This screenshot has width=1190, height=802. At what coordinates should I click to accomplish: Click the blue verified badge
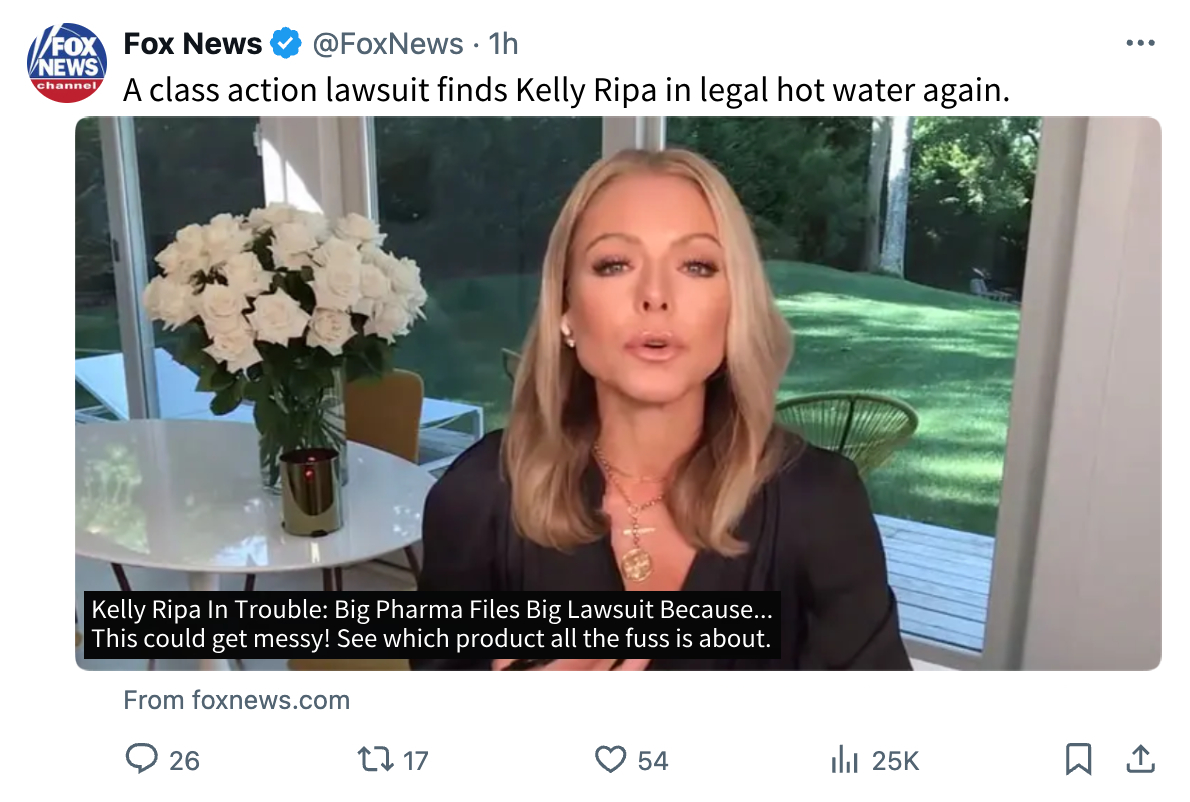point(287,44)
